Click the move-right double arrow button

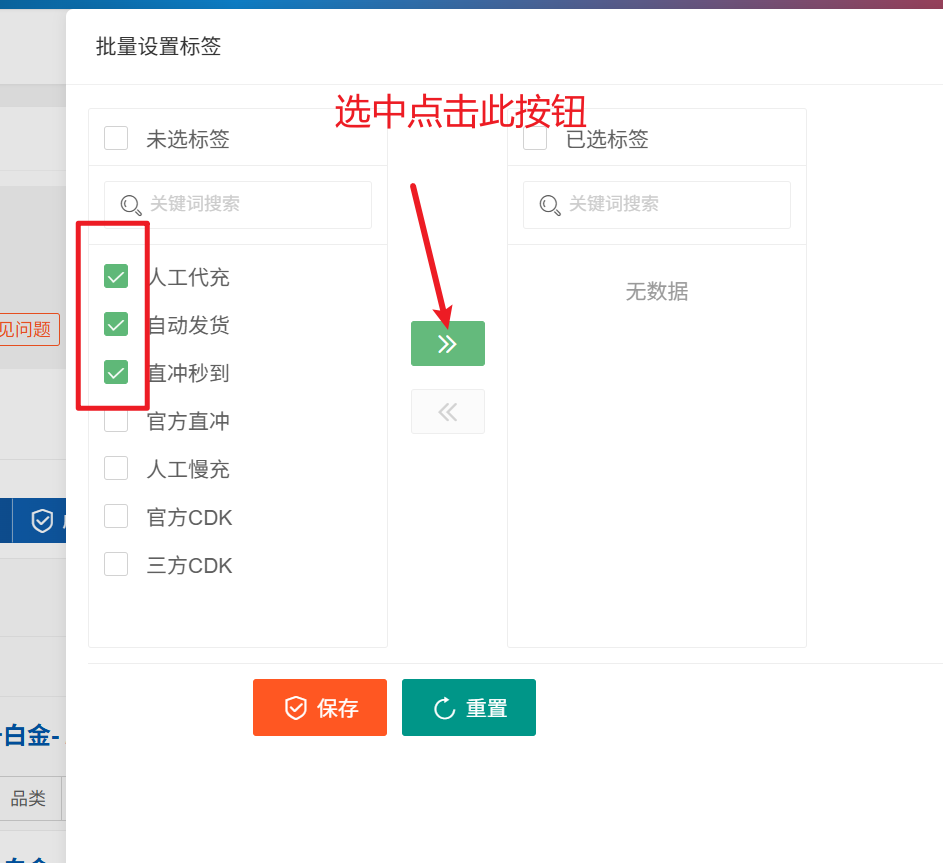point(447,344)
